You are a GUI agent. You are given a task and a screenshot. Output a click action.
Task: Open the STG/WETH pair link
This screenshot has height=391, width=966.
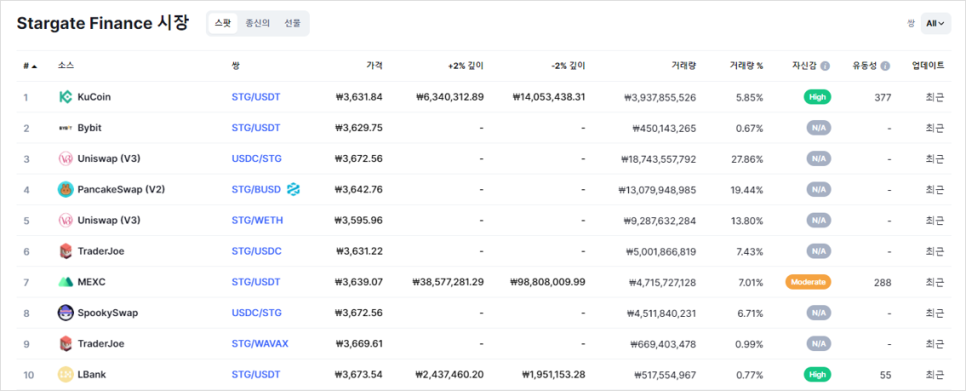coord(258,220)
